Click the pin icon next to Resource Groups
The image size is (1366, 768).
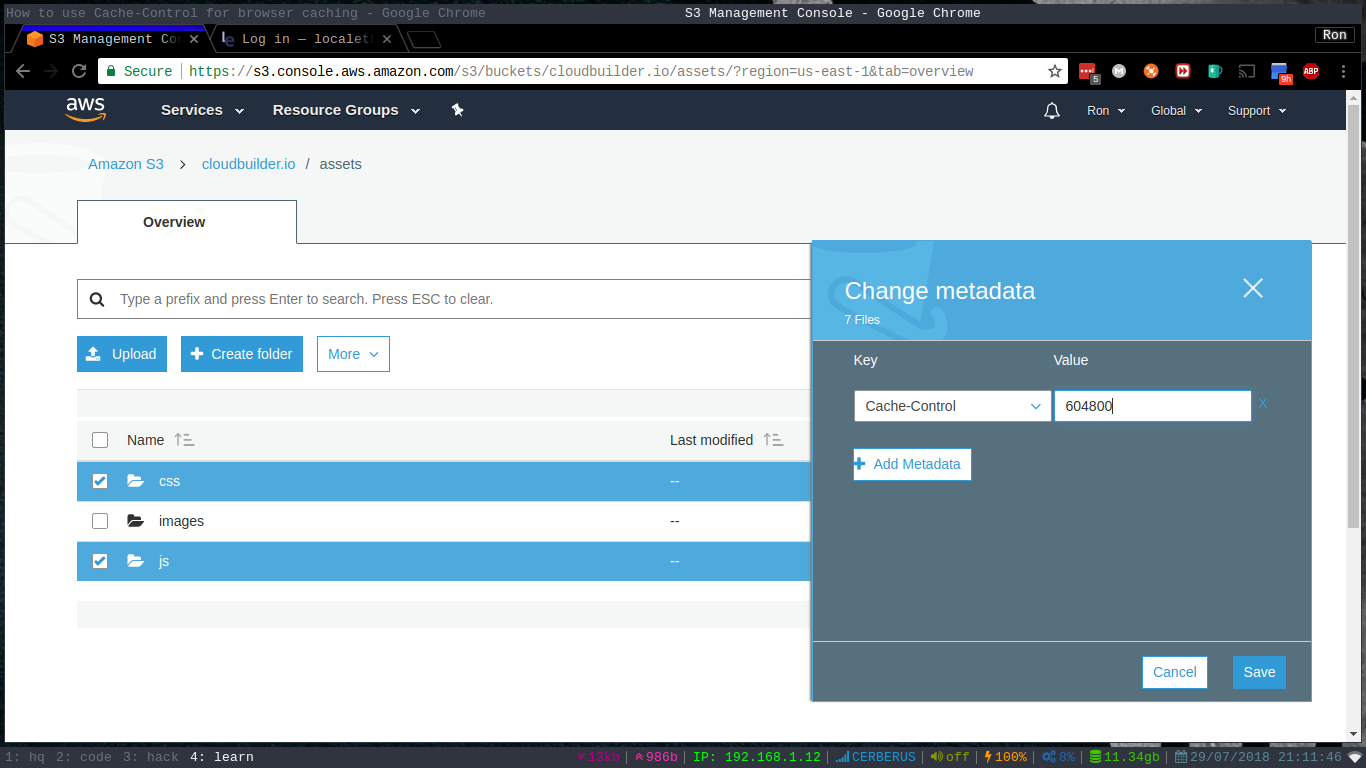pos(457,110)
